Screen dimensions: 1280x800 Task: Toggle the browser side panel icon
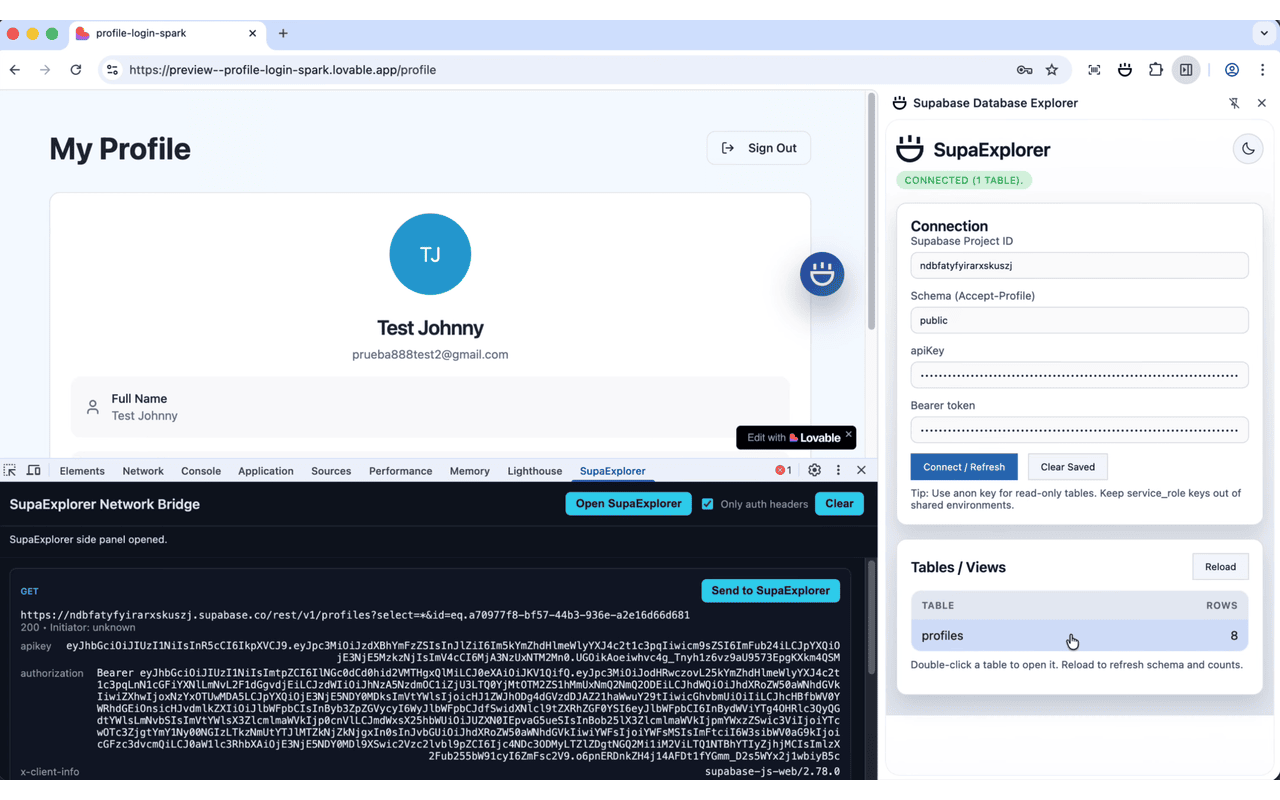1186,70
